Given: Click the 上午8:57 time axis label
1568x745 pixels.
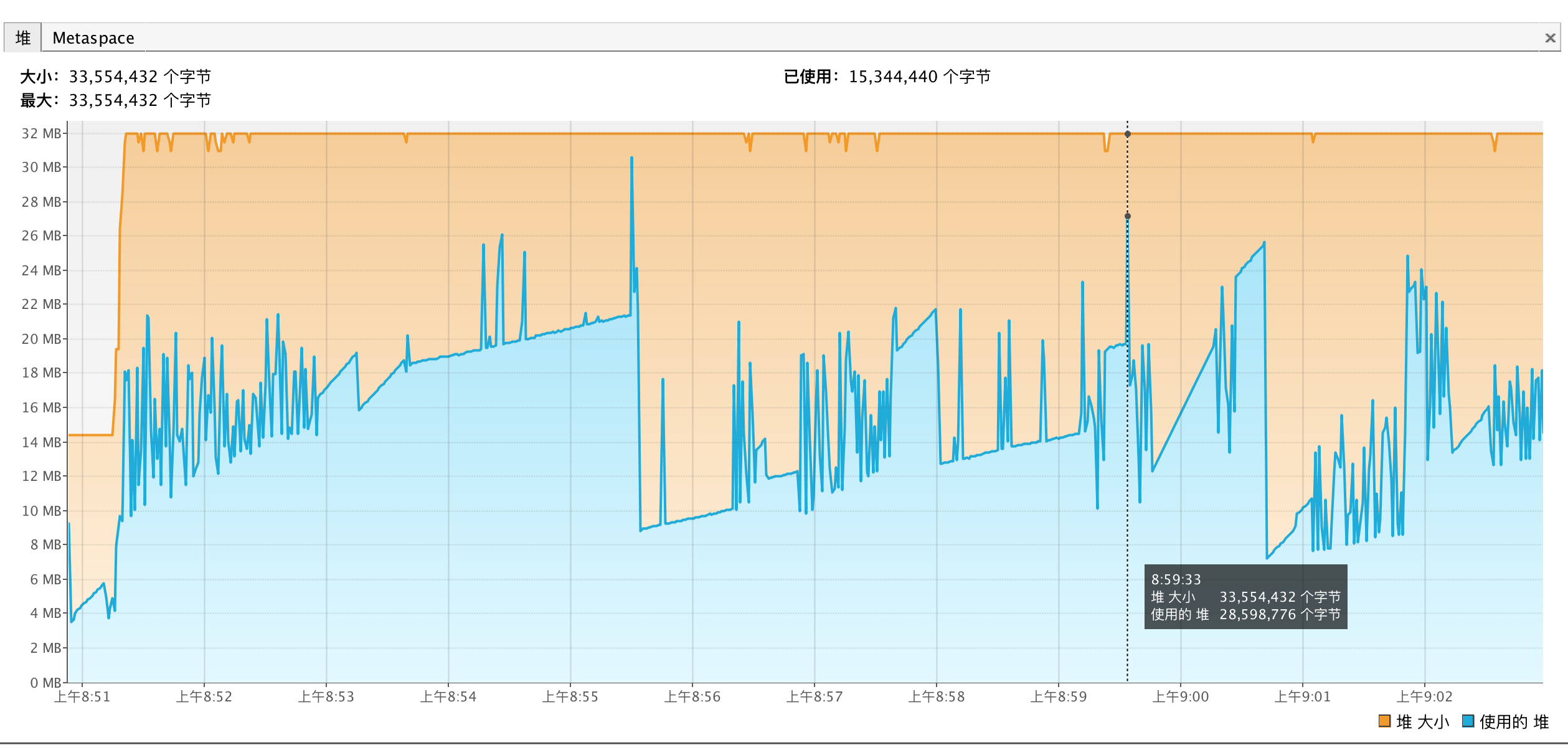Looking at the screenshot, I should (x=815, y=696).
